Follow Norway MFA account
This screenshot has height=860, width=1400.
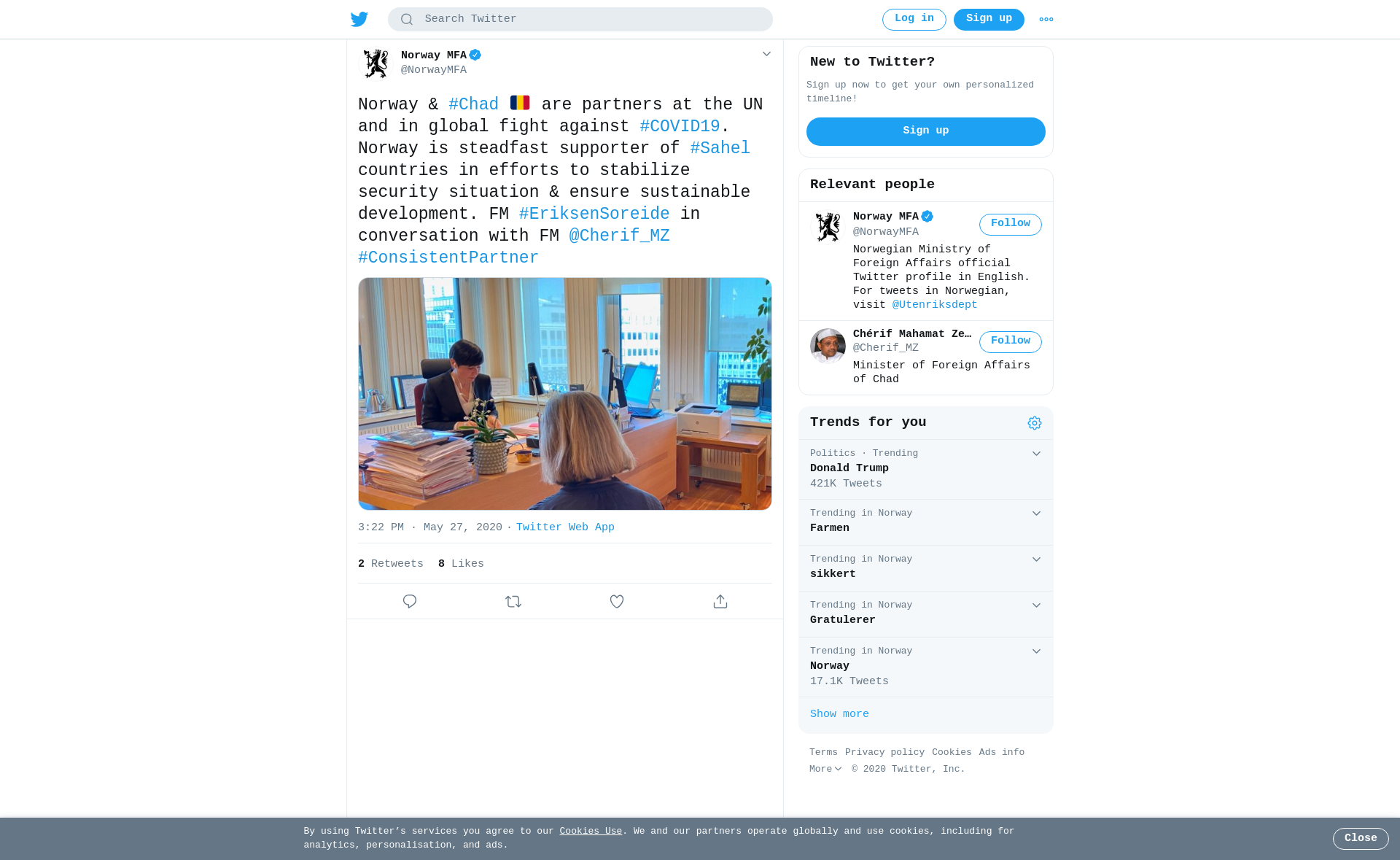click(1011, 225)
